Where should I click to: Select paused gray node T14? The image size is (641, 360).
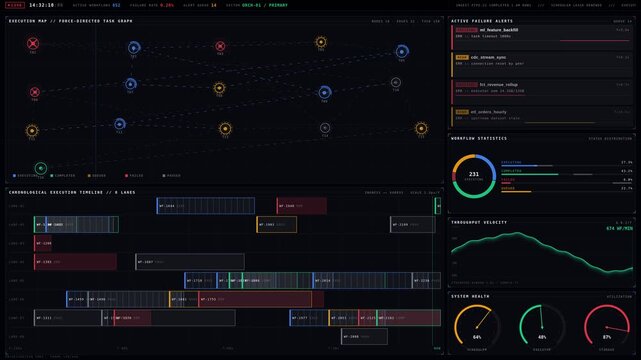[x=325, y=128]
